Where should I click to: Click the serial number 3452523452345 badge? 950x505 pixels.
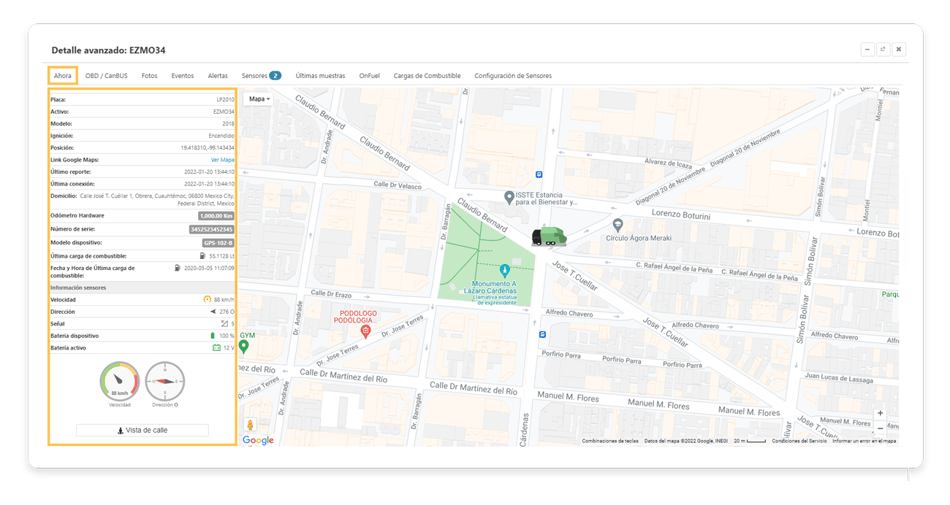pyautogui.click(x=211, y=229)
